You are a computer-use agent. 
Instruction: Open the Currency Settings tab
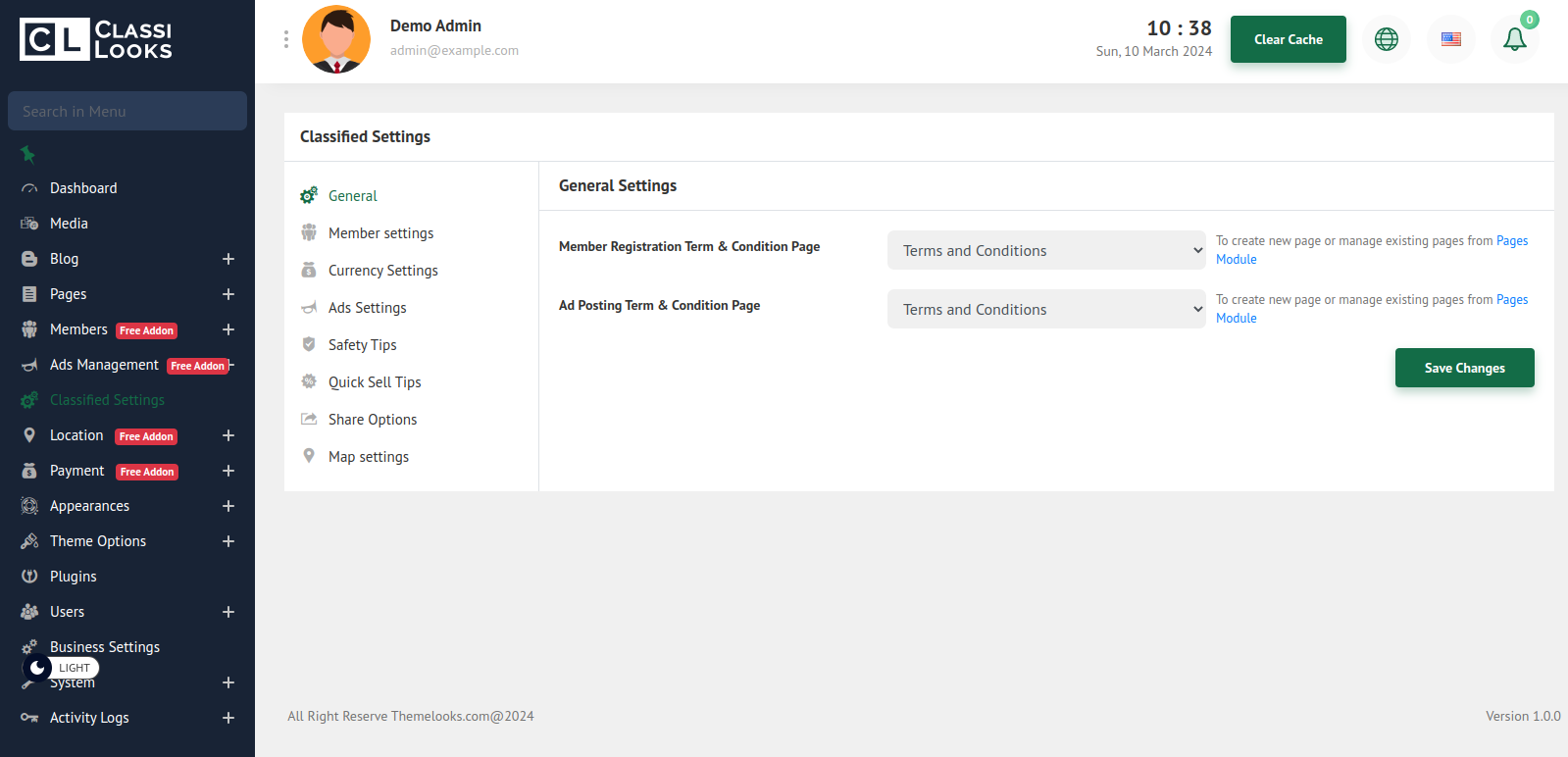[x=382, y=271]
